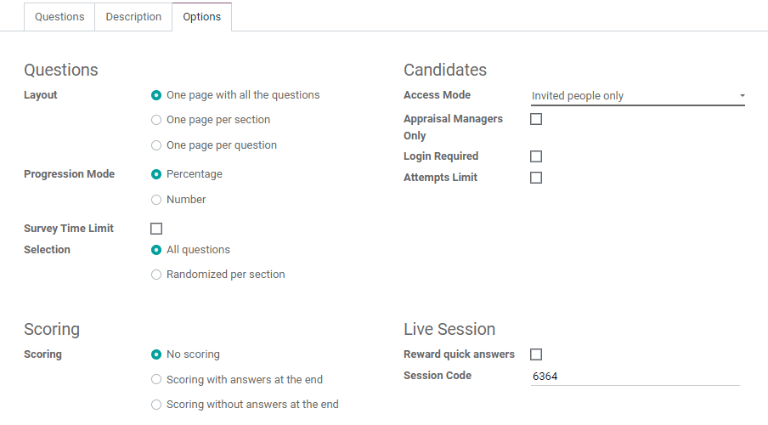
Task: Toggle the Attempts Limit checkbox
Action: (536, 178)
